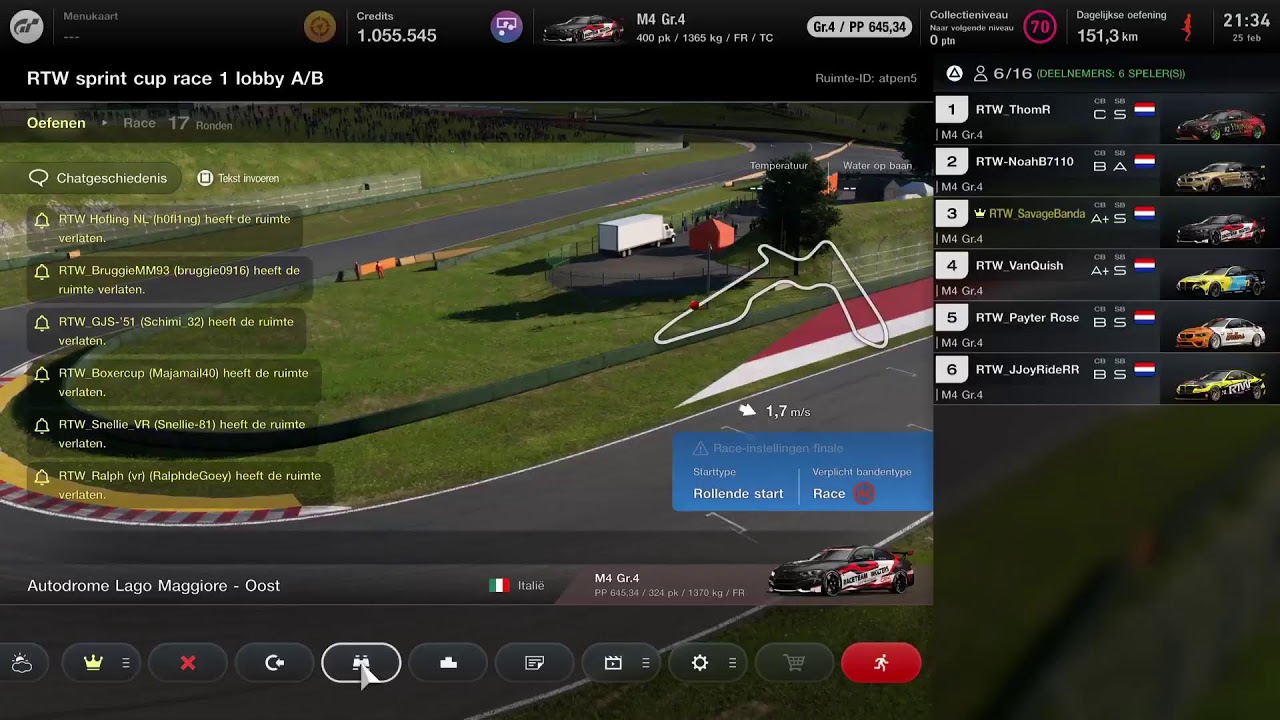Open the weather and time settings
The width and height of the screenshot is (1280, 720).
[x=21, y=663]
